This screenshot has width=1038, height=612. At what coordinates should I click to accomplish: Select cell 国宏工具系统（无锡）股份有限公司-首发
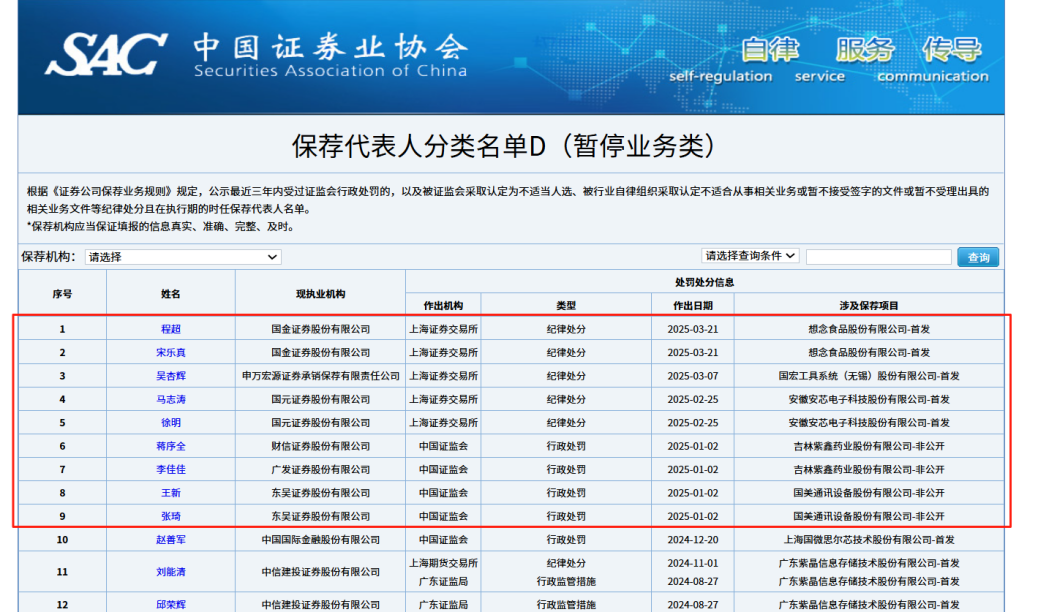869,376
